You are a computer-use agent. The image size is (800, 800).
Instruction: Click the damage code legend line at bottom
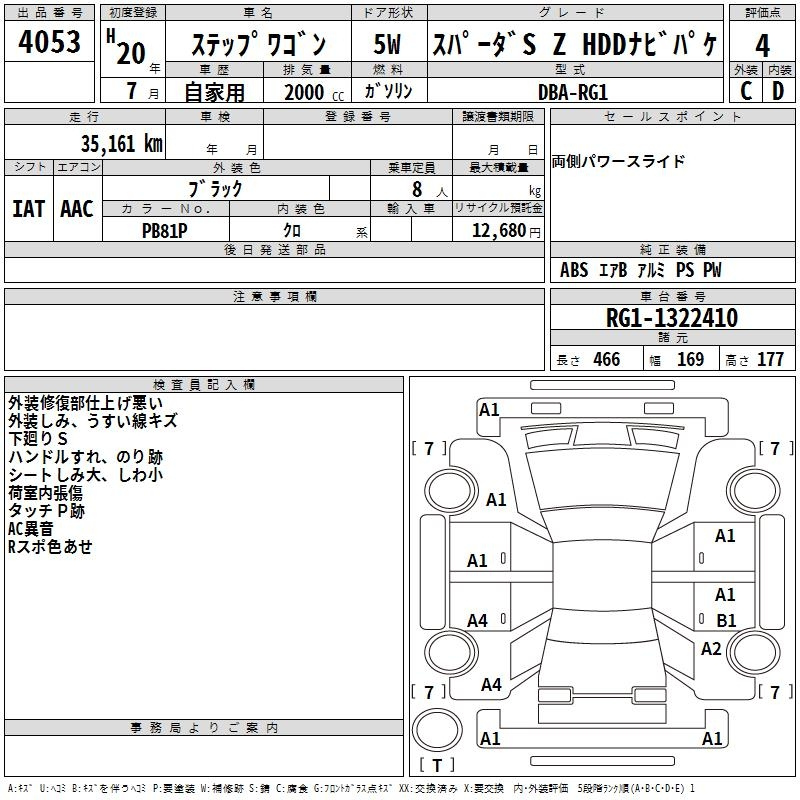point(351,788)
